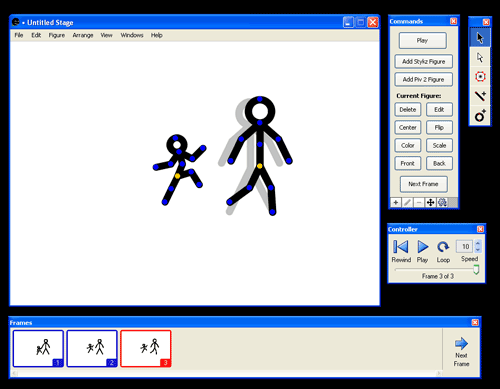This screenshot has height=389, width=500.
Task: Select the add line segment tool
Action: 480,96
